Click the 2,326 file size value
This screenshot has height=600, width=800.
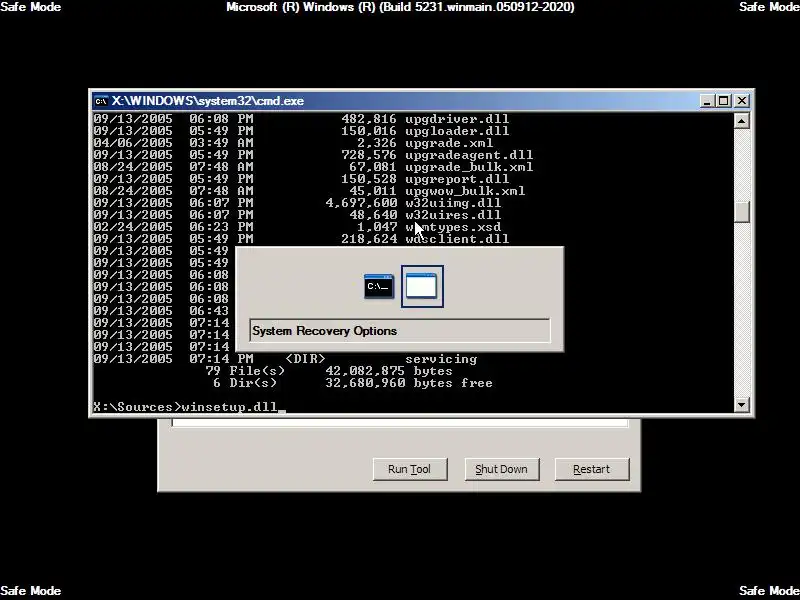377,143
